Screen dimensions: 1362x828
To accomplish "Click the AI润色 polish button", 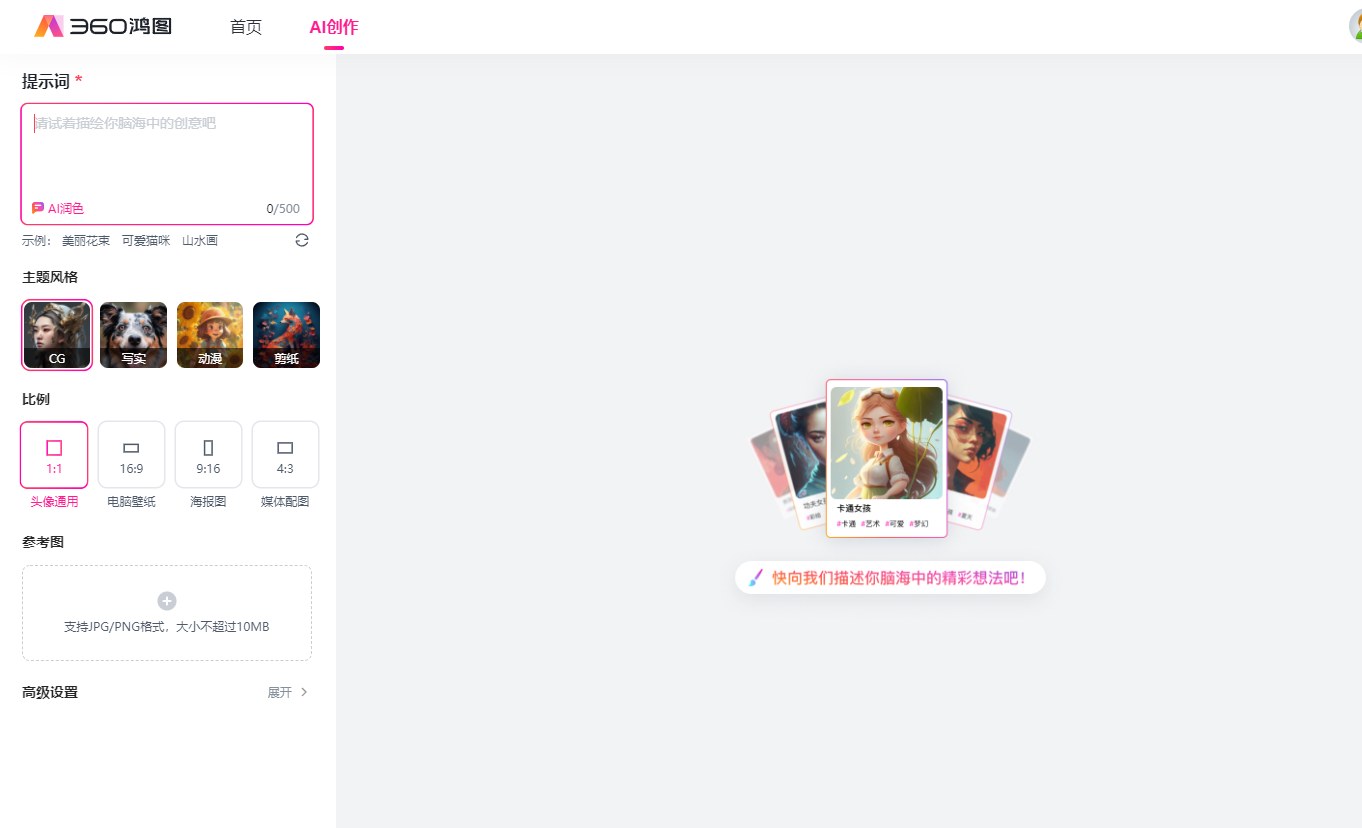I will (x=58, y=208).
